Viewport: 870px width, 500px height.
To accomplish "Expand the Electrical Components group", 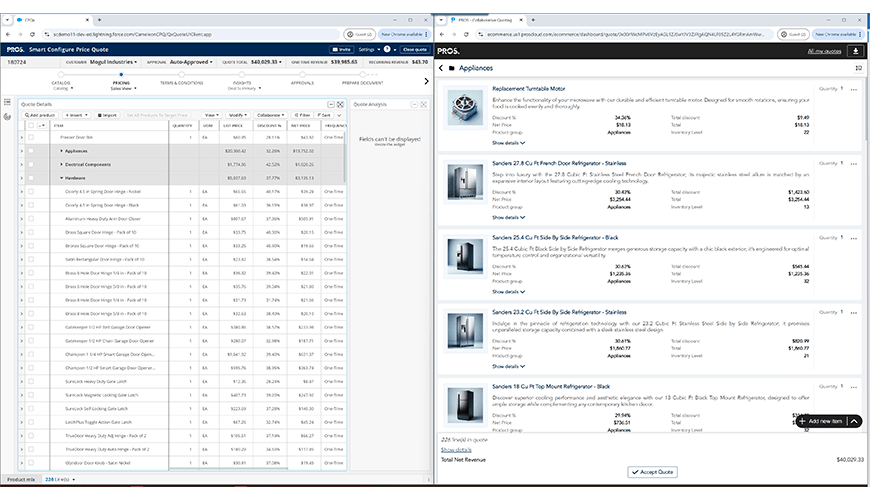I will (x=62, y=164).
